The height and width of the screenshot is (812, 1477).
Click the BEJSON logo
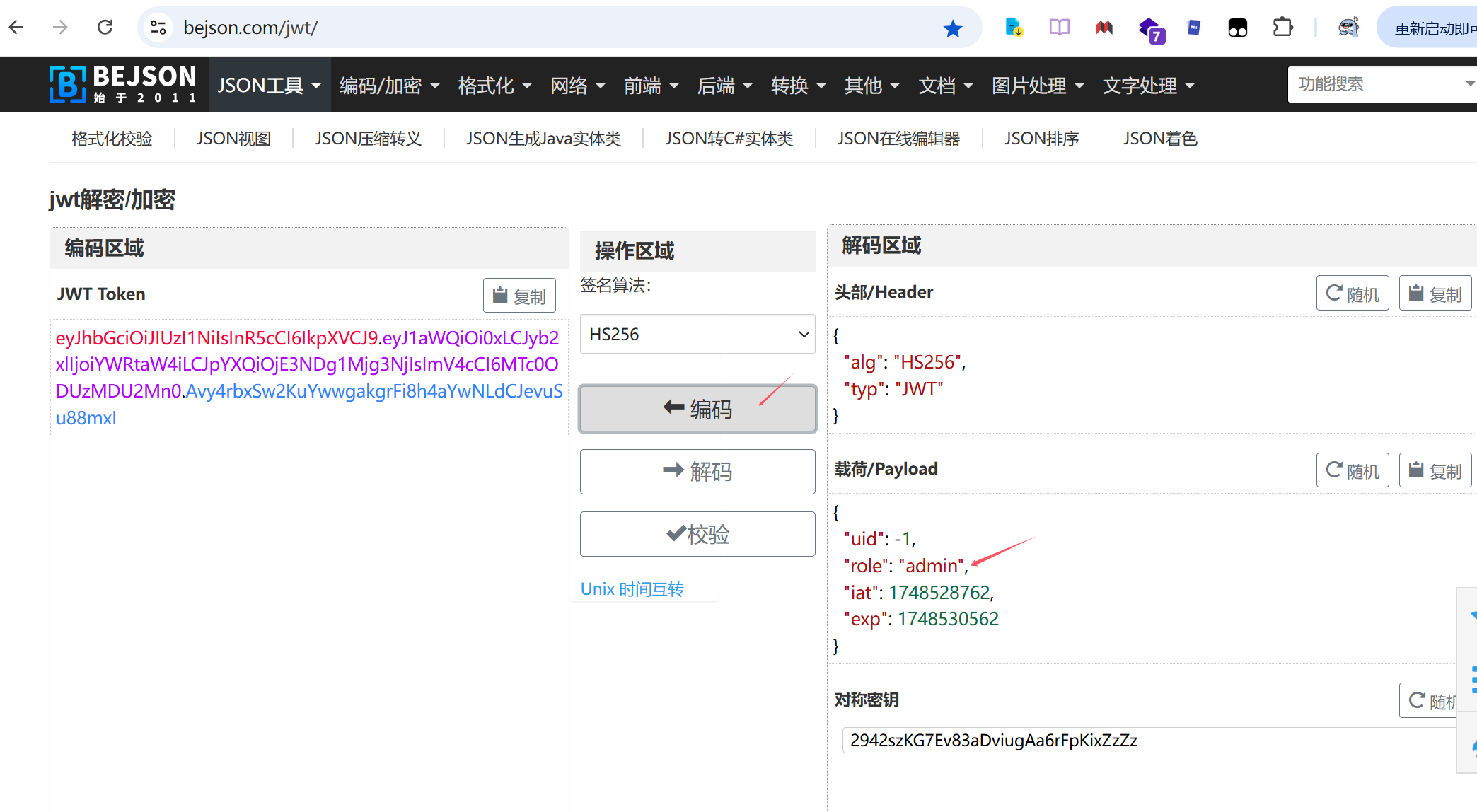coord(123,85)
